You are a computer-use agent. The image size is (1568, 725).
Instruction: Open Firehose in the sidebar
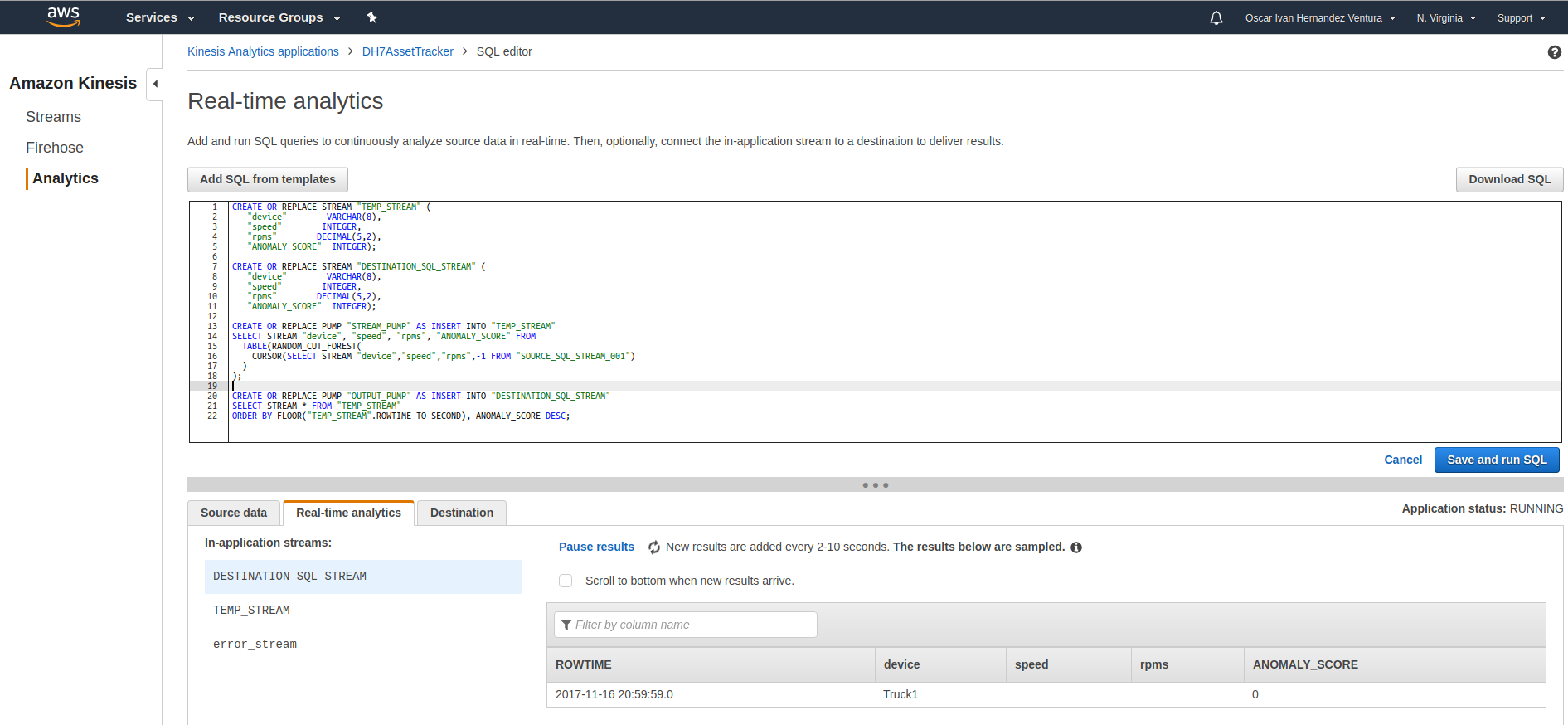(55, 148)
